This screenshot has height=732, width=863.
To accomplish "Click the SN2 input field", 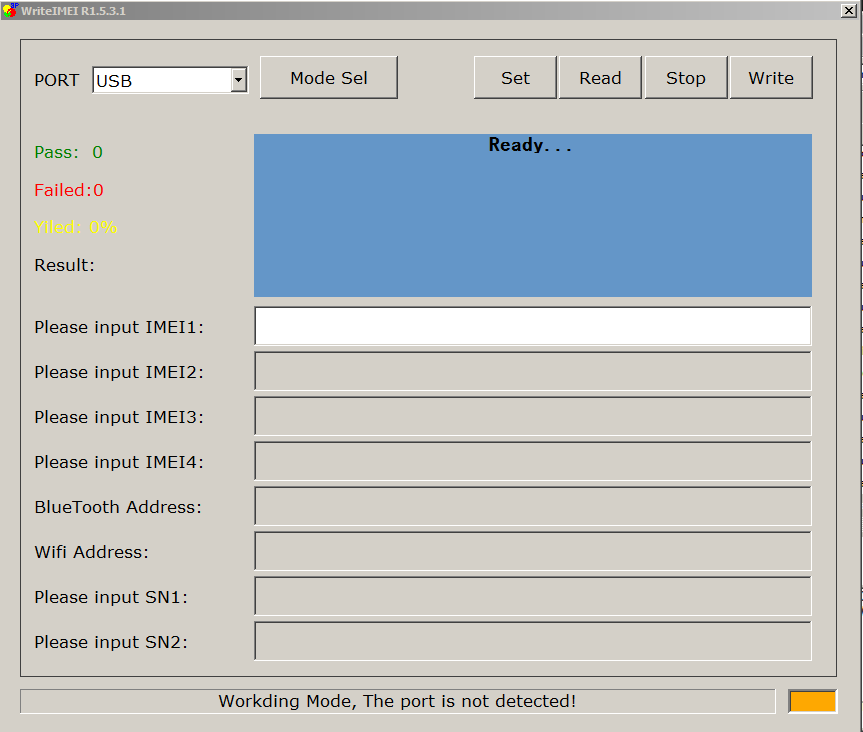I will (x=533, y=641).
